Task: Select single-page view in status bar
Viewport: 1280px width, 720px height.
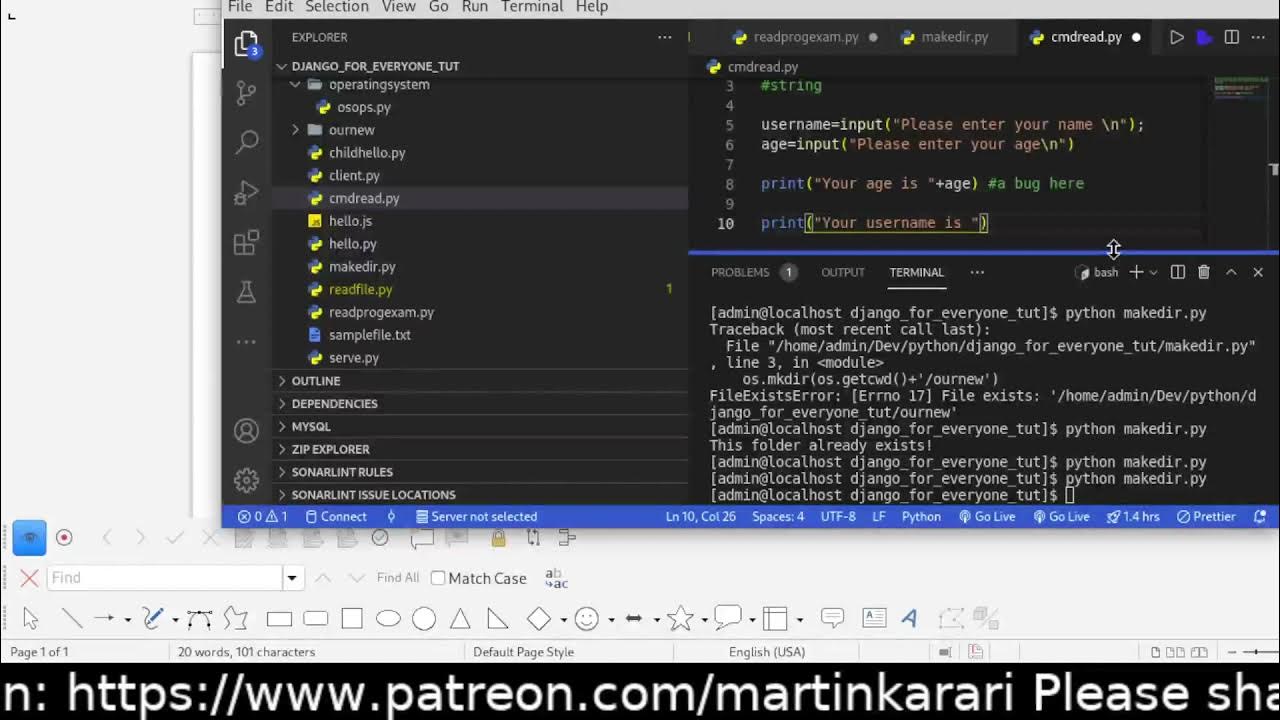Action: pyautogui.click(x=1155, y=652)
